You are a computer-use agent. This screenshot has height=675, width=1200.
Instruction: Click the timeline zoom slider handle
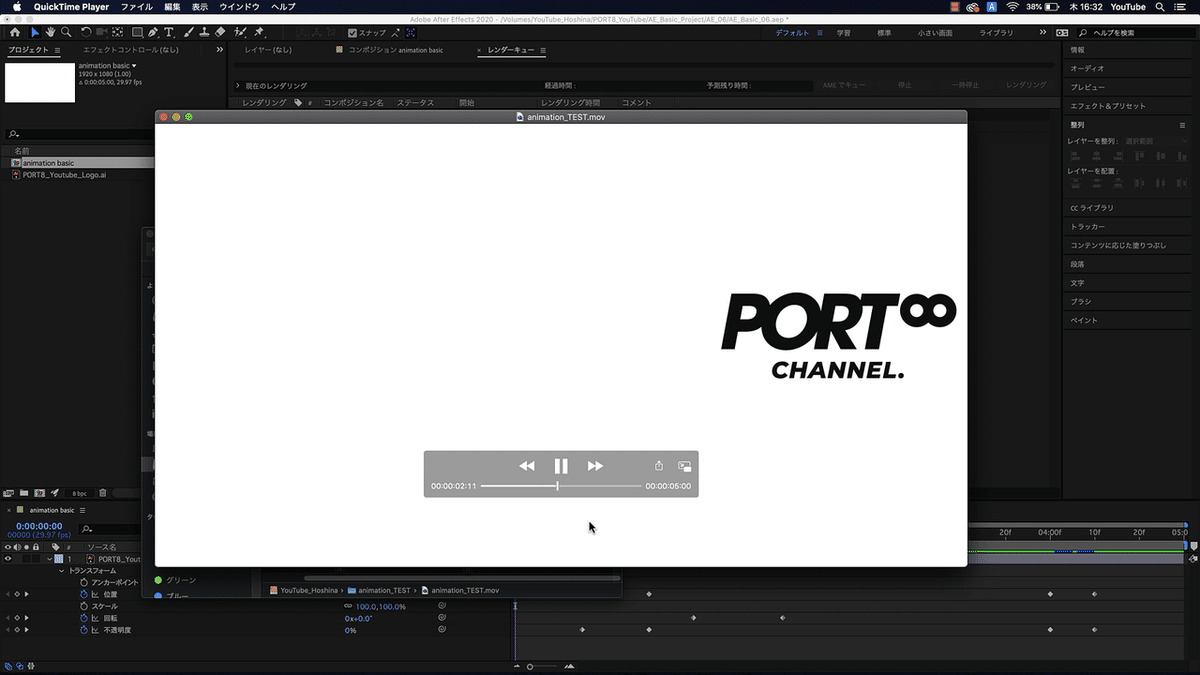[x=530, y=666]
